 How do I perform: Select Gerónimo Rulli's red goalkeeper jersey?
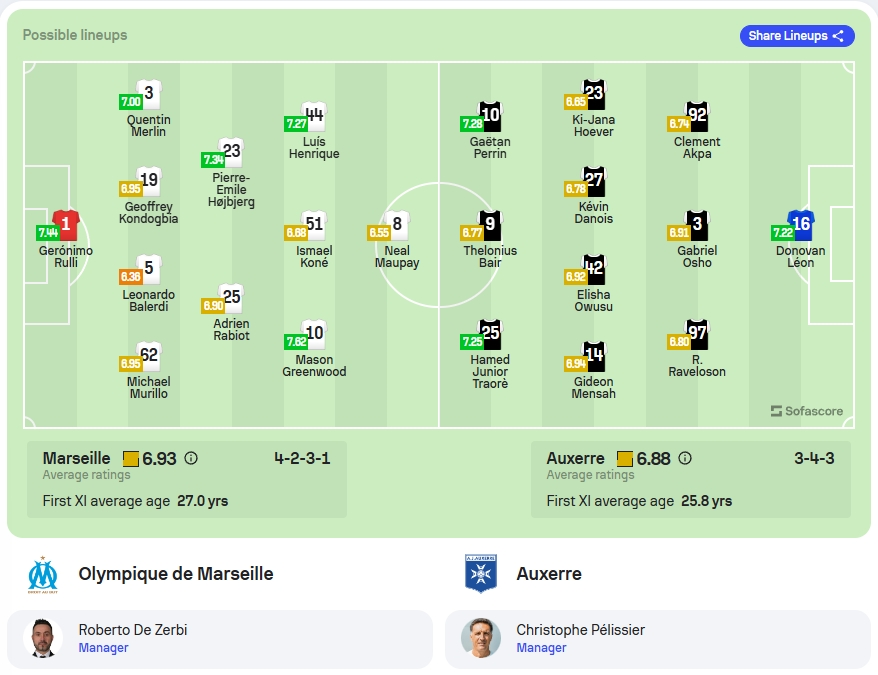66,225
